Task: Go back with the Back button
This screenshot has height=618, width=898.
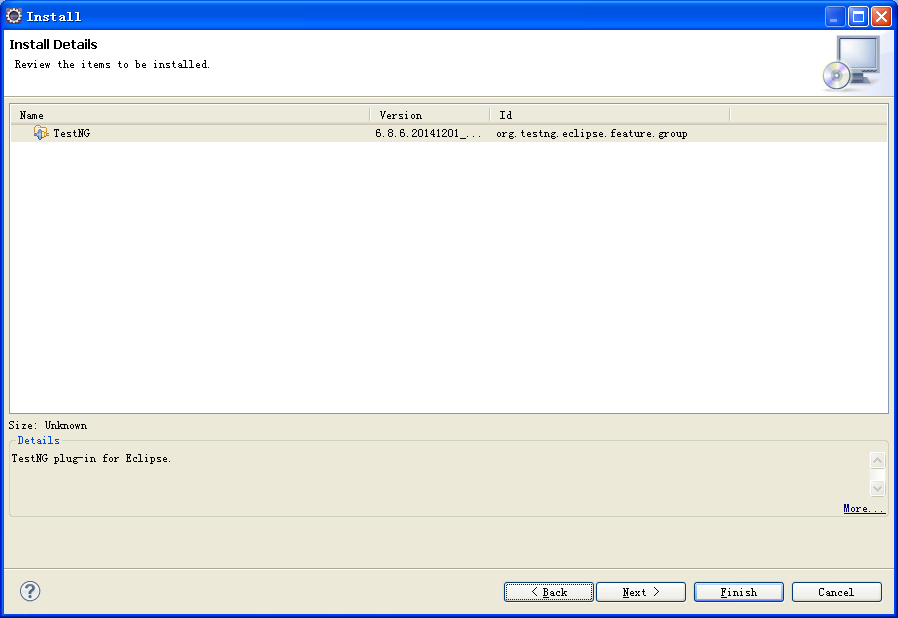Action: pyautogui.click(x=548, y=592)
